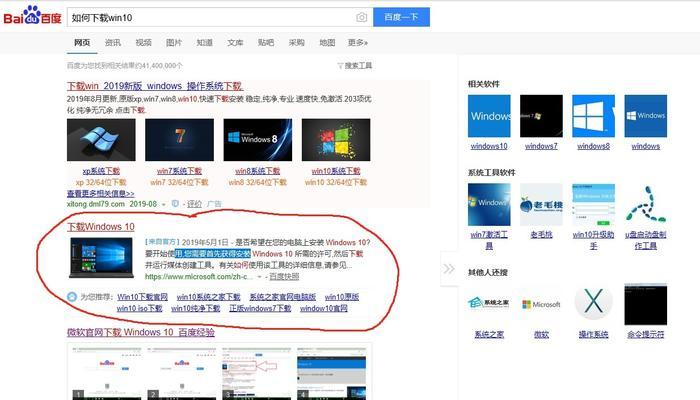The image size is (700, 400).
Task: Click the 百度一下 search button
Action: point(401,17)
